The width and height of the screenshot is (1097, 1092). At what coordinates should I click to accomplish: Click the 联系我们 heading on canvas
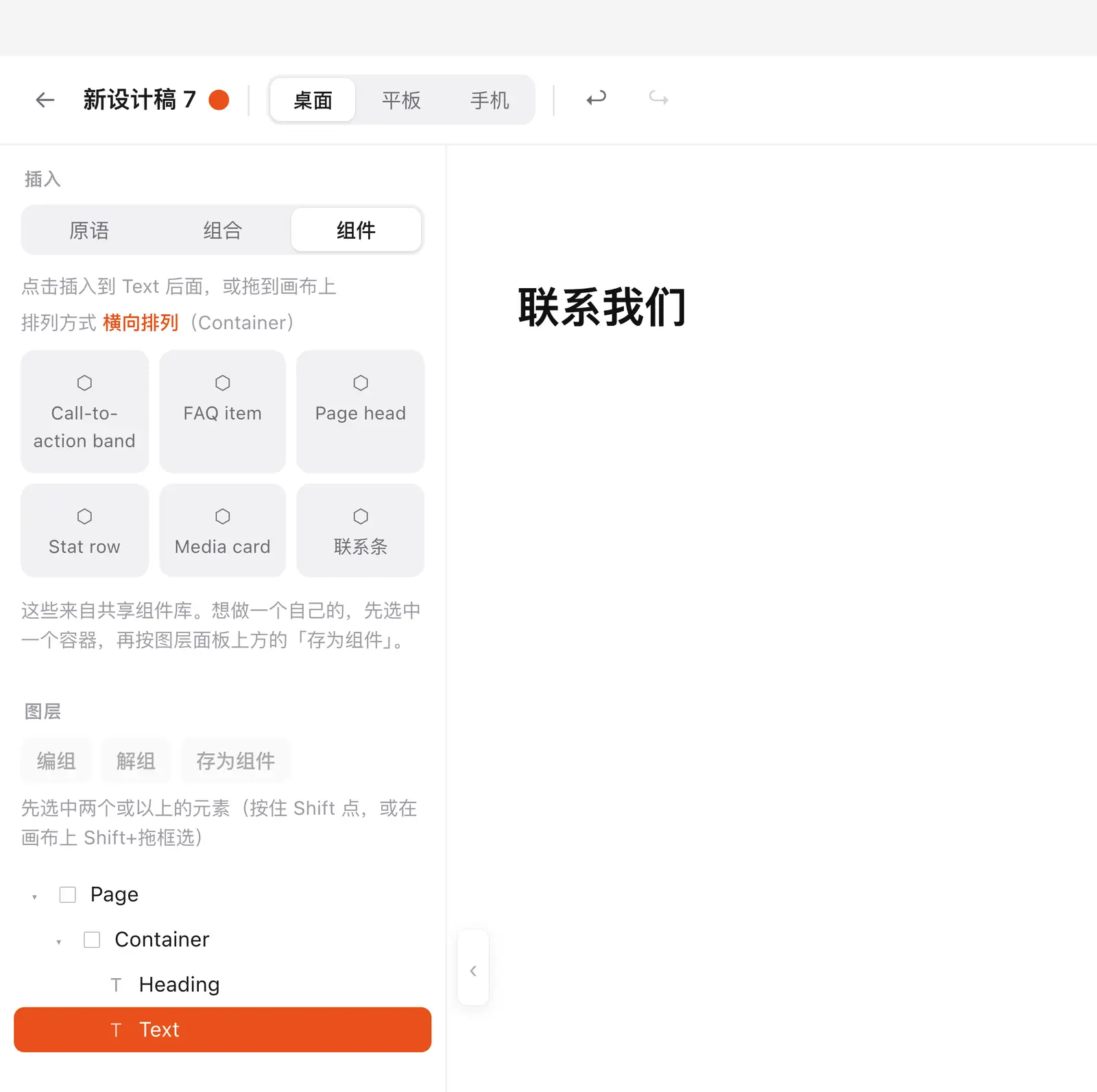602,307
